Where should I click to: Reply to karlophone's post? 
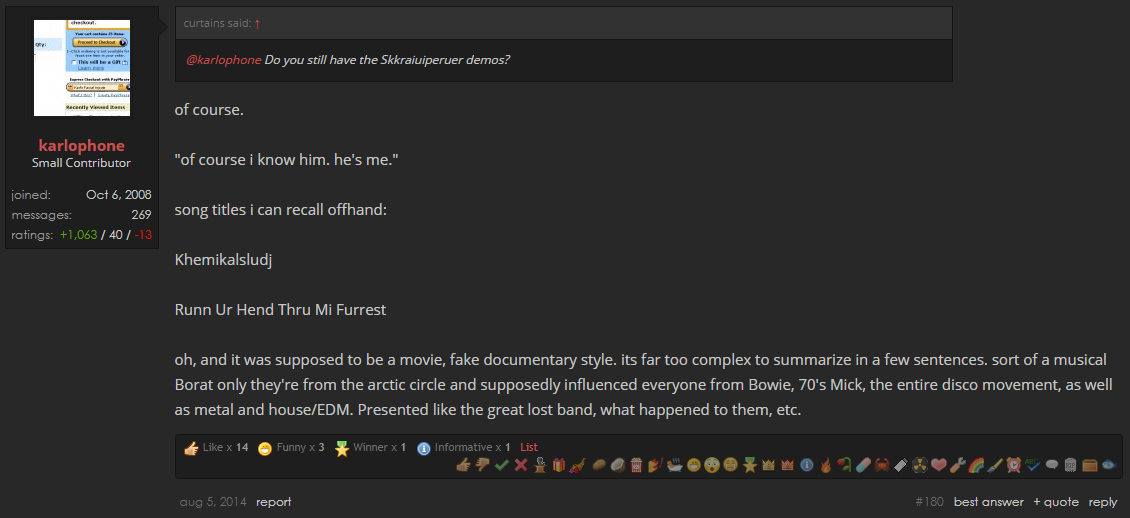click(x=1103, y=502)
